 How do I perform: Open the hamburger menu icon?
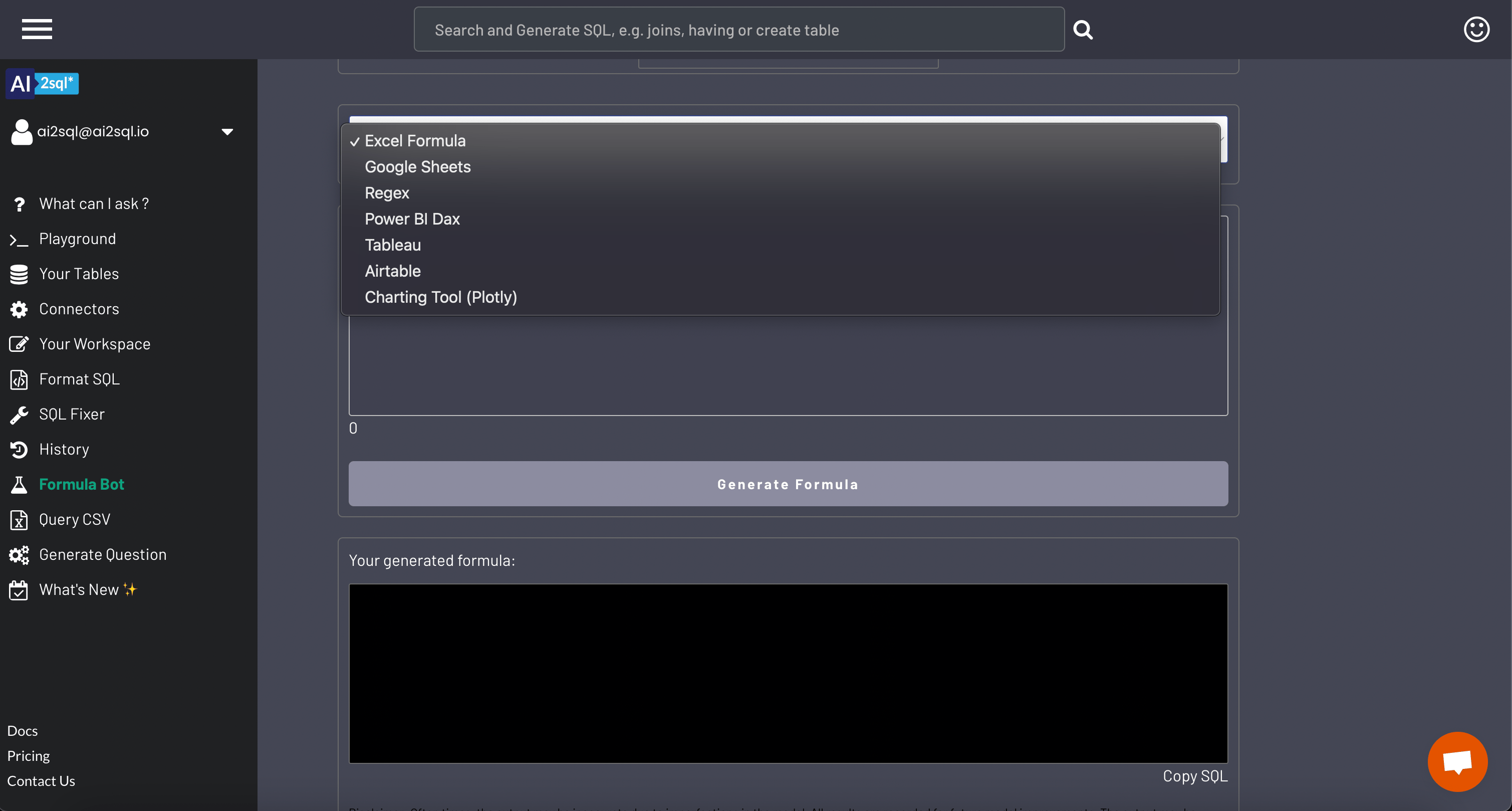point(37,29)
